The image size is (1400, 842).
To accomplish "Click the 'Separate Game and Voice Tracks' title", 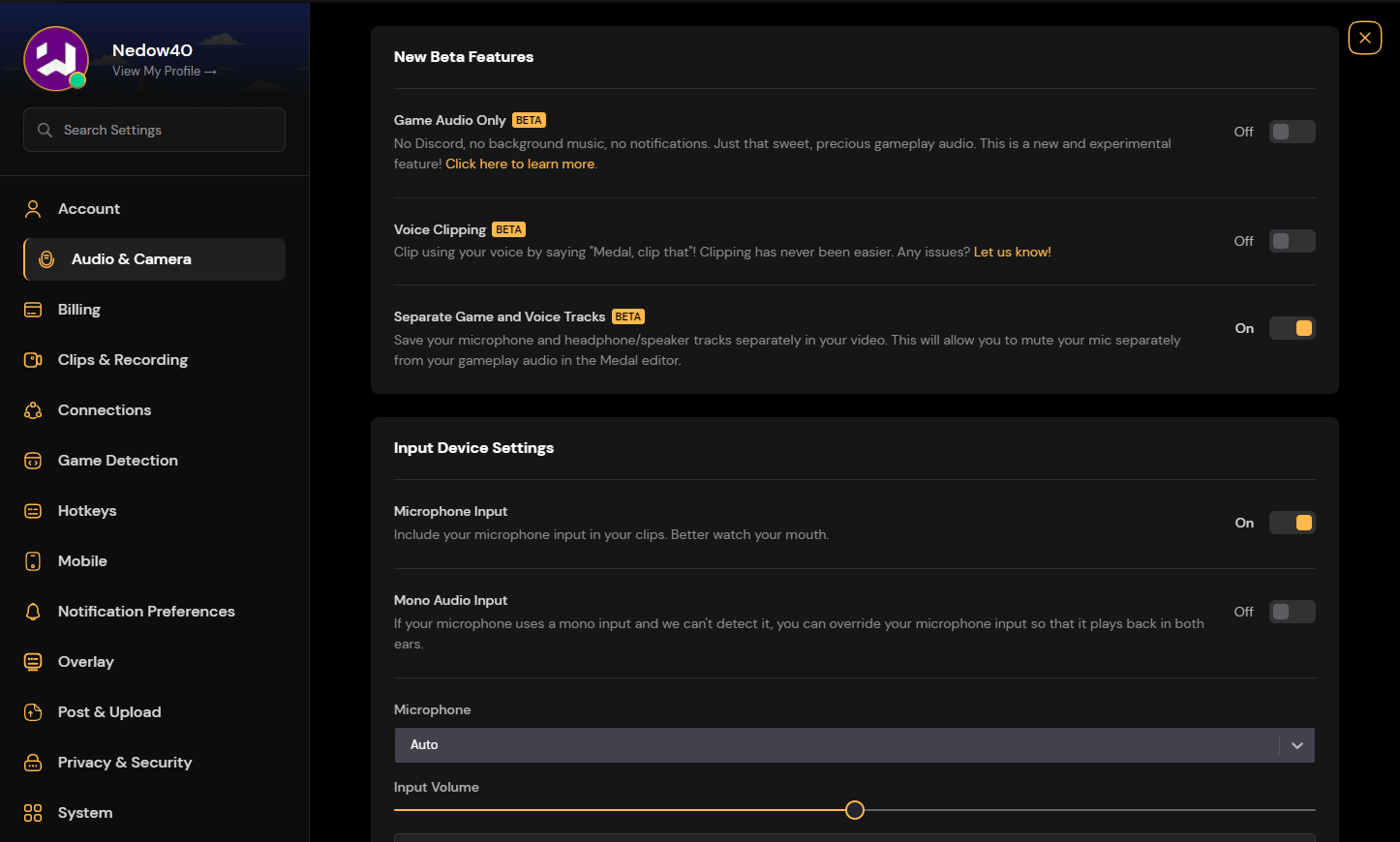I will [500, 317].
